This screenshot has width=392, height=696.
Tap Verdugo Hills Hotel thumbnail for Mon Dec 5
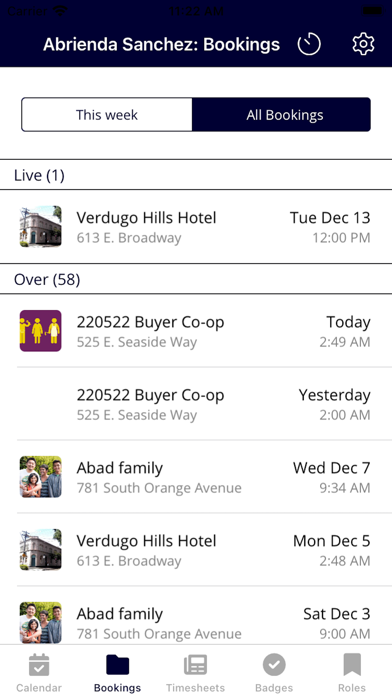coord(40,550)
